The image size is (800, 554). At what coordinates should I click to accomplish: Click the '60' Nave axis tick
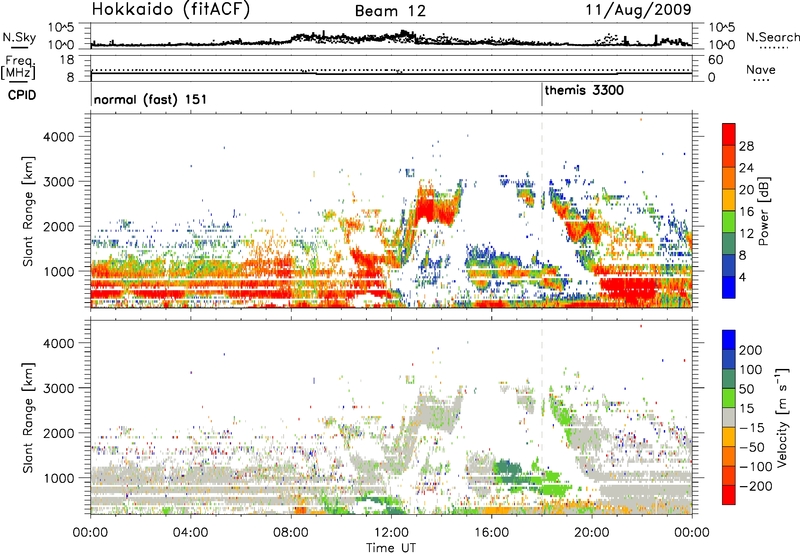point(715,60)
